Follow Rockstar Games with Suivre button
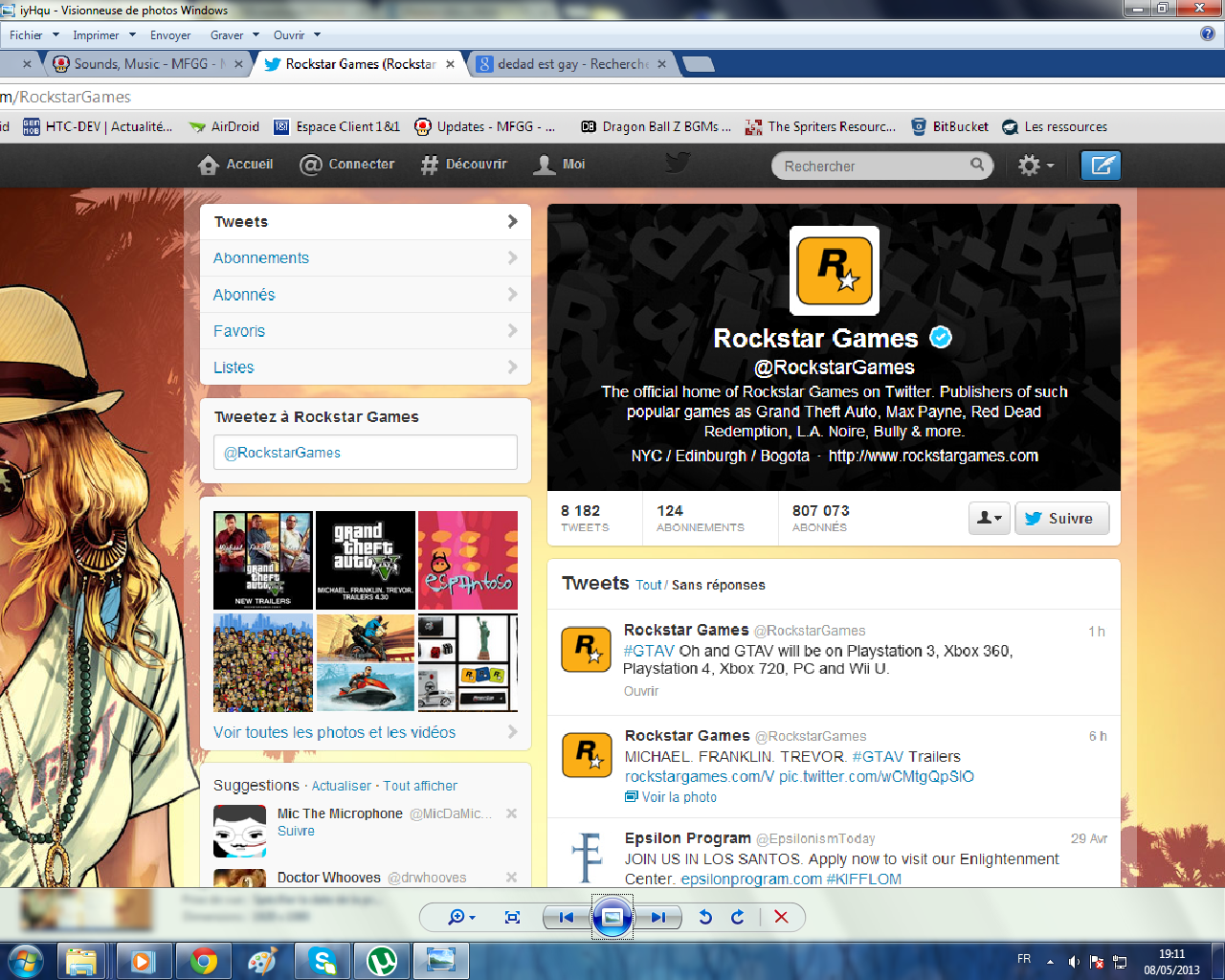The image size is (1225, 980). click(1061, 518)
